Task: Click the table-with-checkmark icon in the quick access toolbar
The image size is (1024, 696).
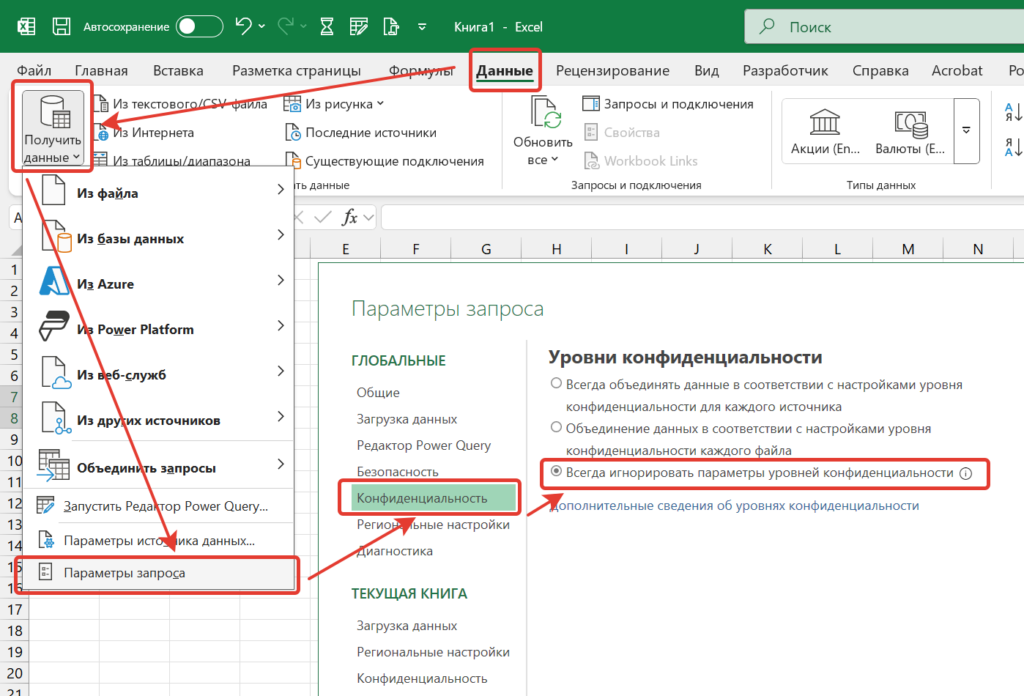Action: (359, 27)
